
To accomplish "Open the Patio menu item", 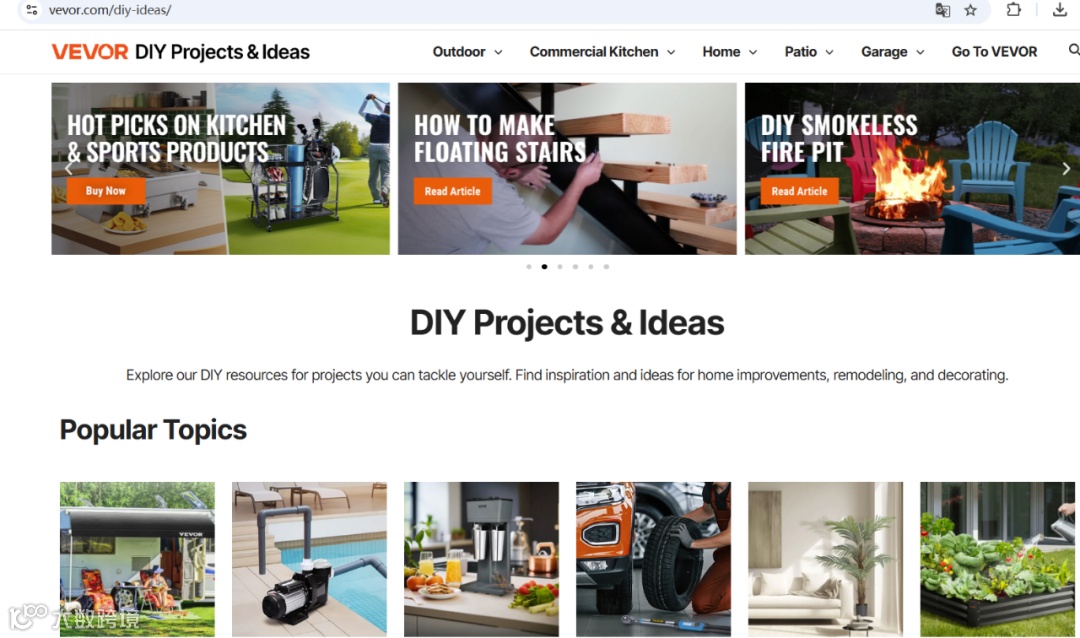I will [x=809, y=52].
